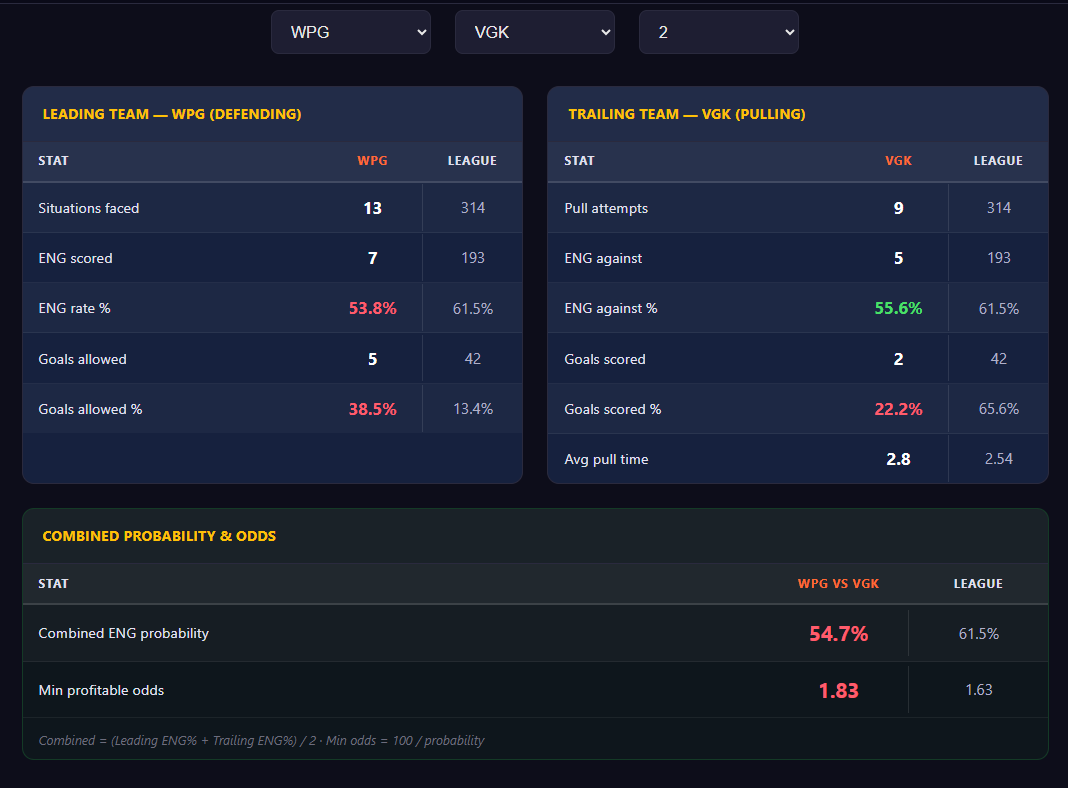
Task: Click the 'Goals allowed' row label
Action: tap(82, 359)
